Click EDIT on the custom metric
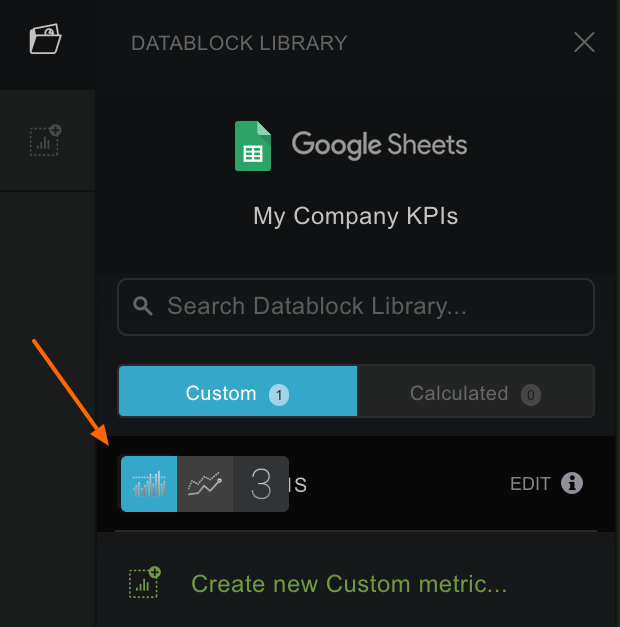This screenshot has height=627, width=620. point(530,484)
